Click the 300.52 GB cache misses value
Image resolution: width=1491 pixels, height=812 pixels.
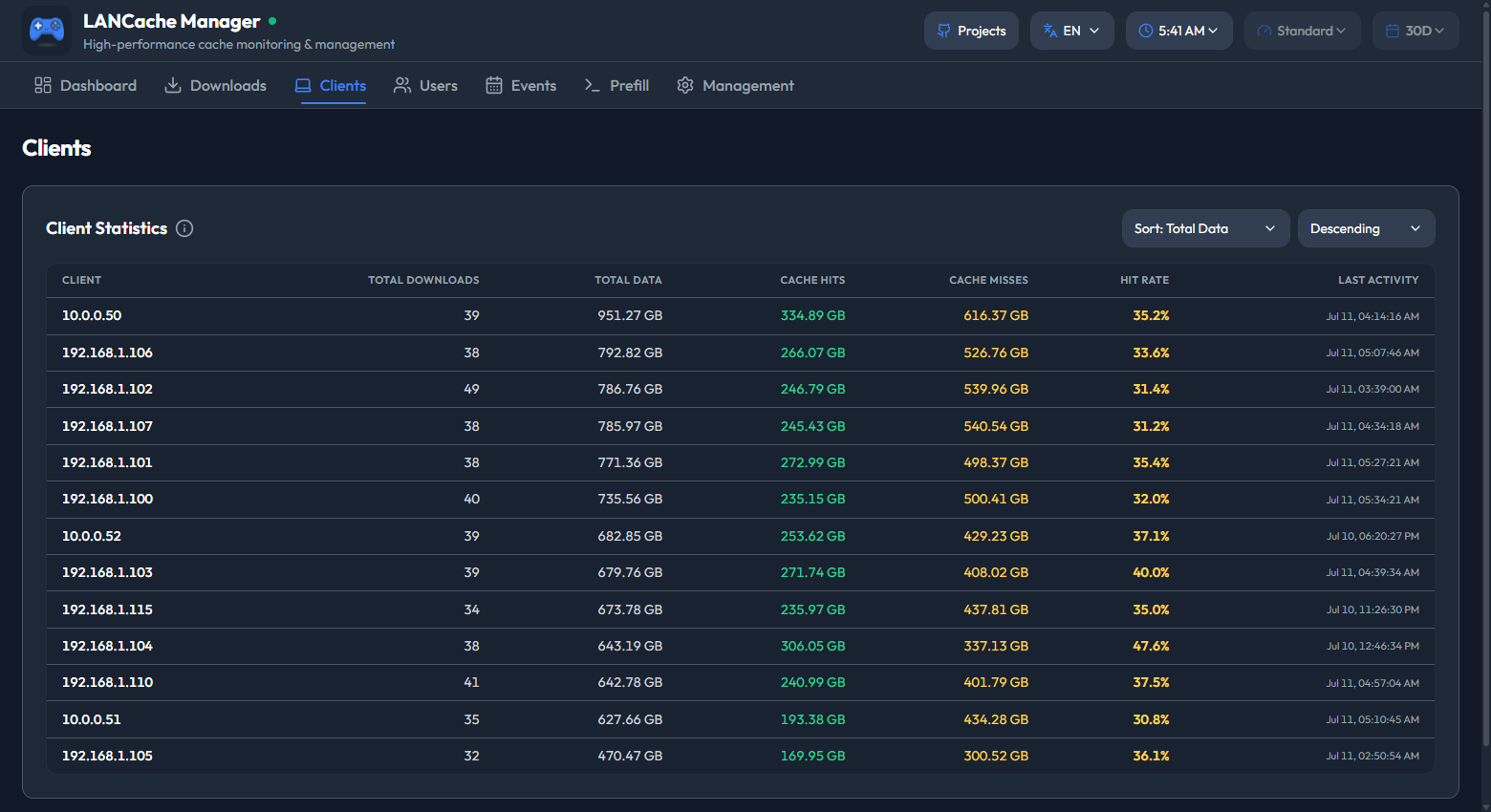pos(996,756)
